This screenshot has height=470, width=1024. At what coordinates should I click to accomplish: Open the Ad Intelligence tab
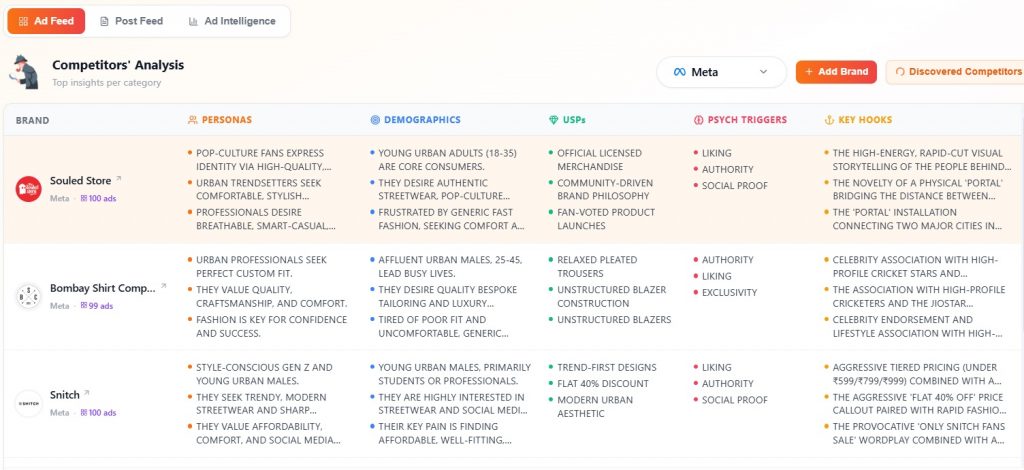[232, 21]
